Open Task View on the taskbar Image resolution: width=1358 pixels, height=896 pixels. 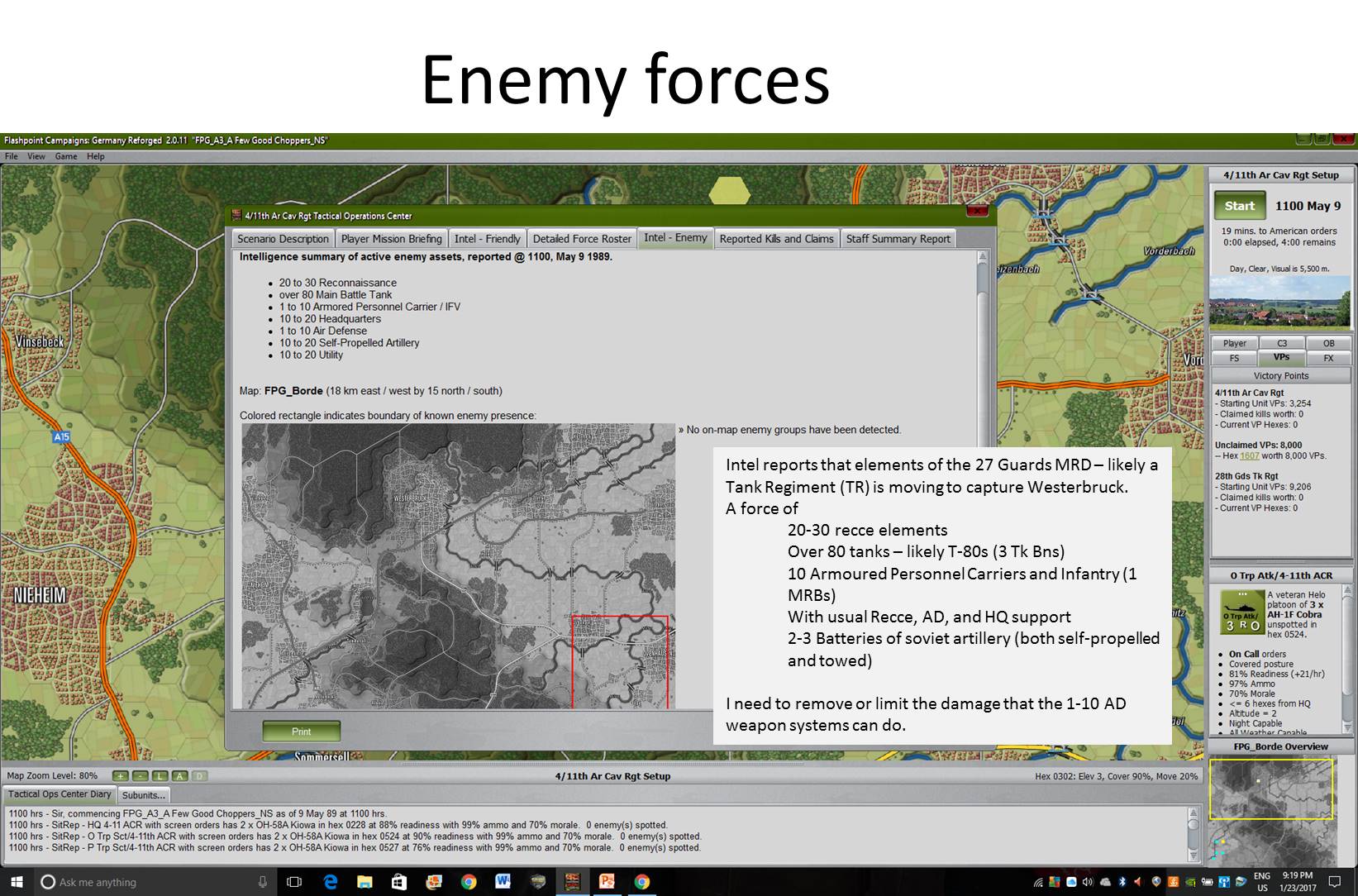coord(293,882)
